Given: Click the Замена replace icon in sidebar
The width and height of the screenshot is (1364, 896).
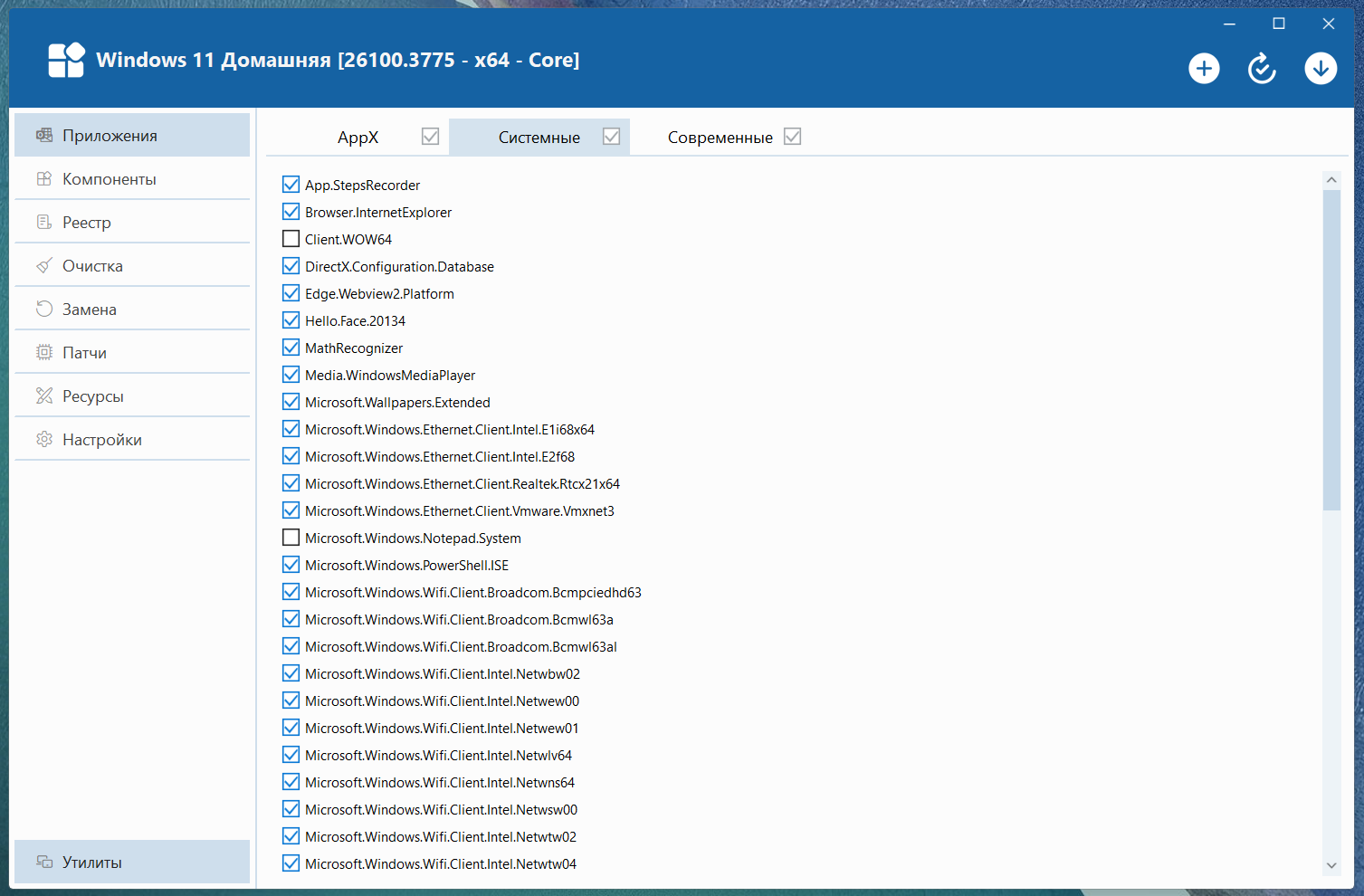Looking at the screenshot, I should (44, 310).
